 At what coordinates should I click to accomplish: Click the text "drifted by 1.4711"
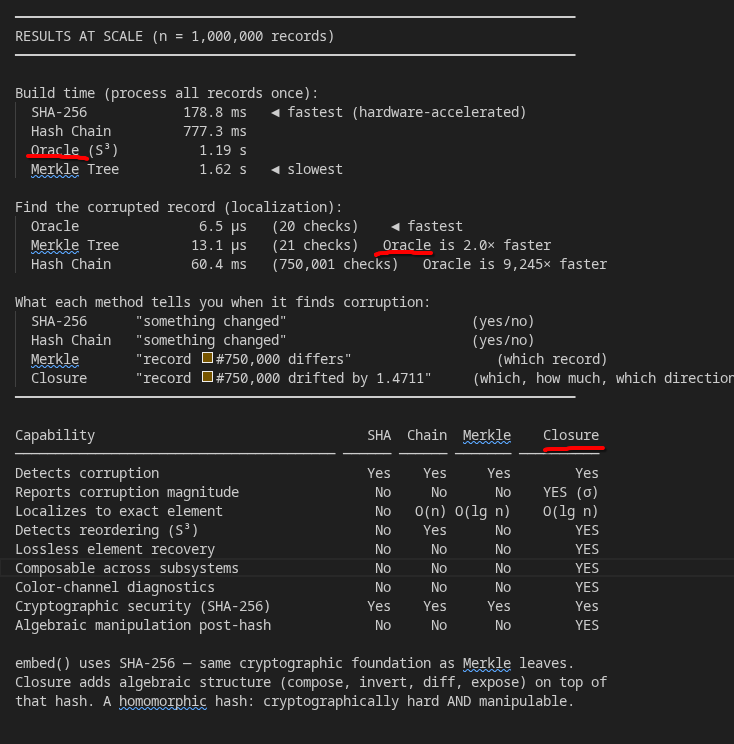(359, 378)
